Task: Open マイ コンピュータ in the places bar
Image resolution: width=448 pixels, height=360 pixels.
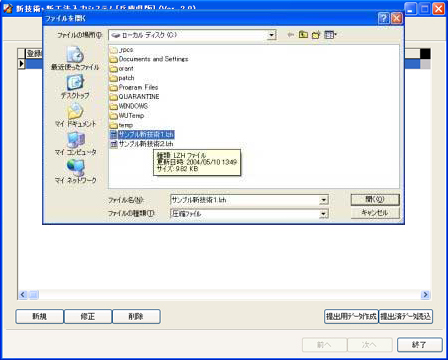Action: click(x=75, y=143)
